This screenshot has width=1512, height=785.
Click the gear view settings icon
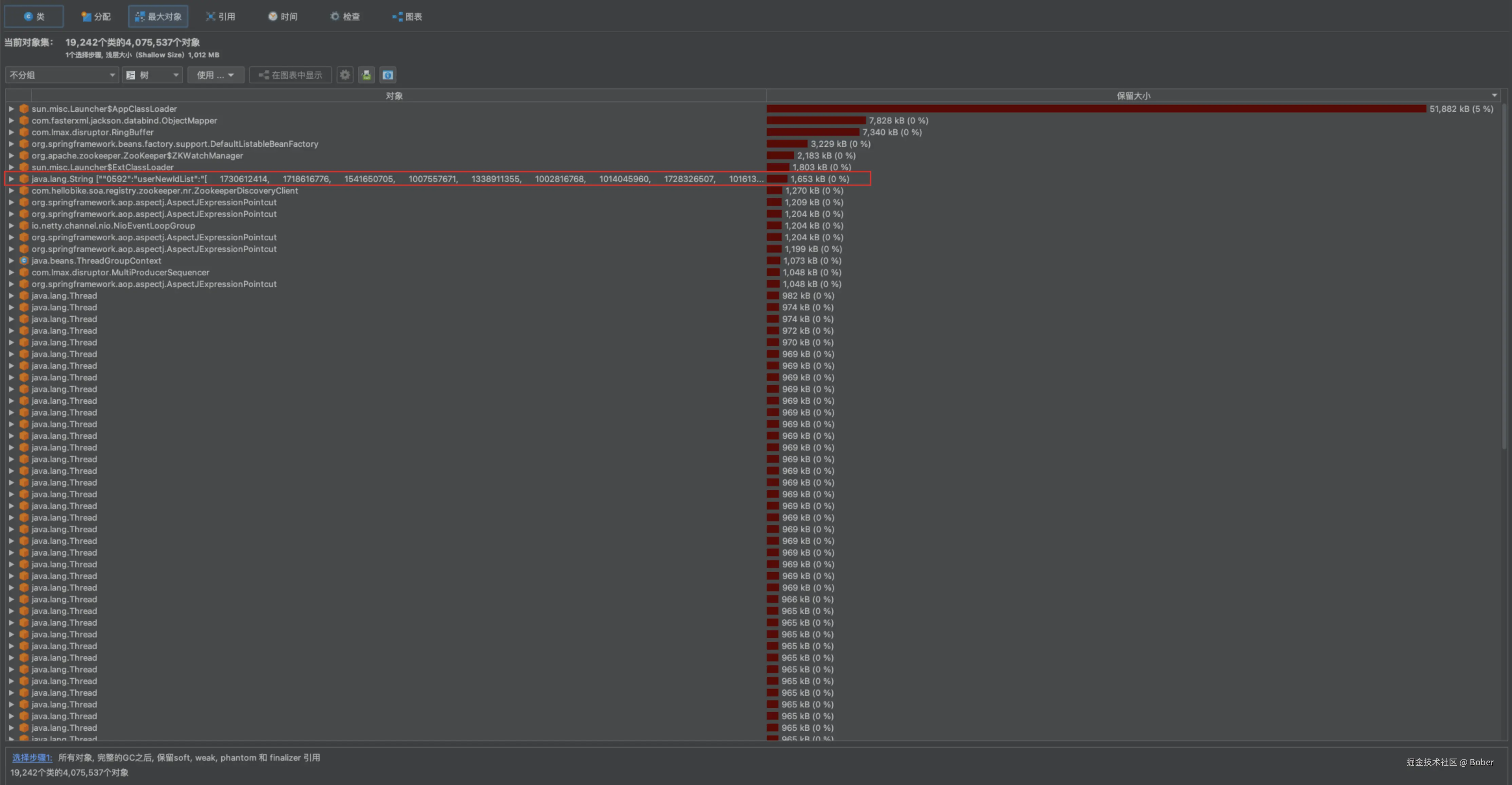[x=344, y=75]
